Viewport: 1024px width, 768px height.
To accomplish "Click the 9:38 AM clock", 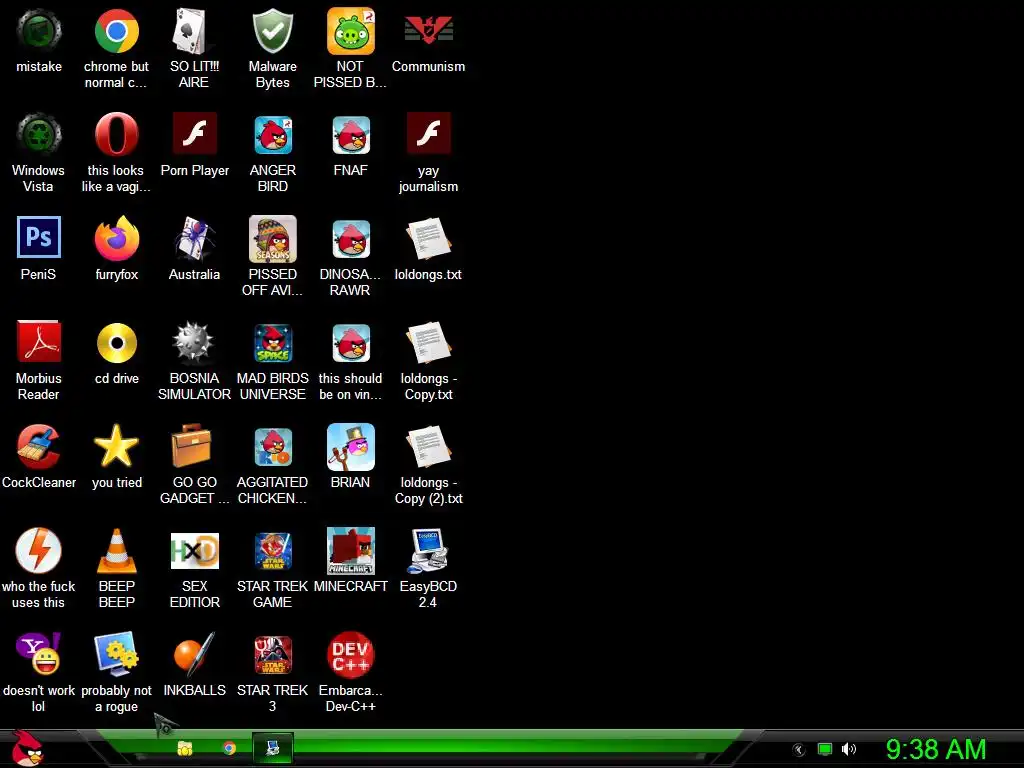I will pos(935,749).
